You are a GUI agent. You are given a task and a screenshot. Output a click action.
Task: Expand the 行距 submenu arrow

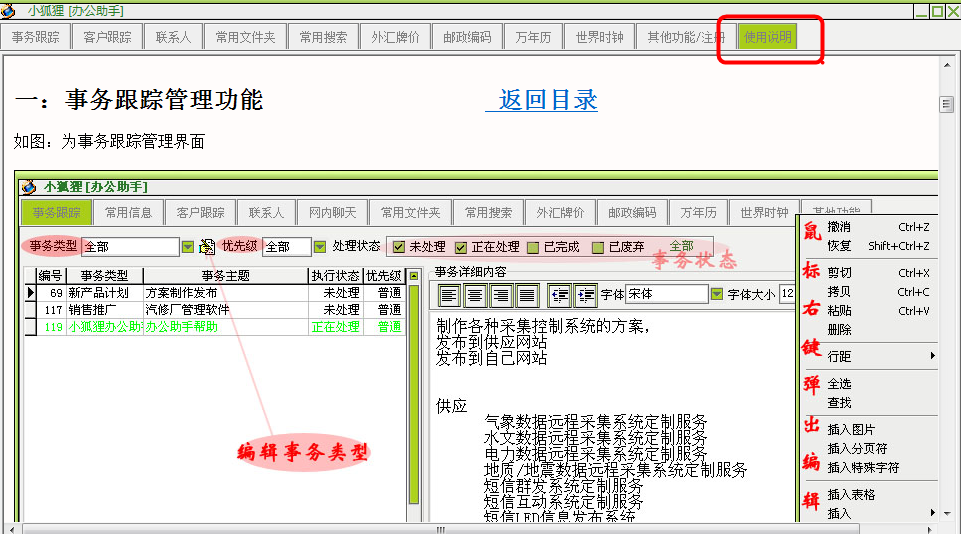point(932,356)
